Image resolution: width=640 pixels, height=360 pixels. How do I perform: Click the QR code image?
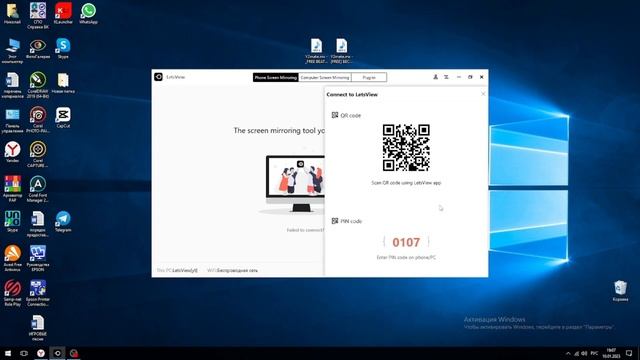coord(406,147)
